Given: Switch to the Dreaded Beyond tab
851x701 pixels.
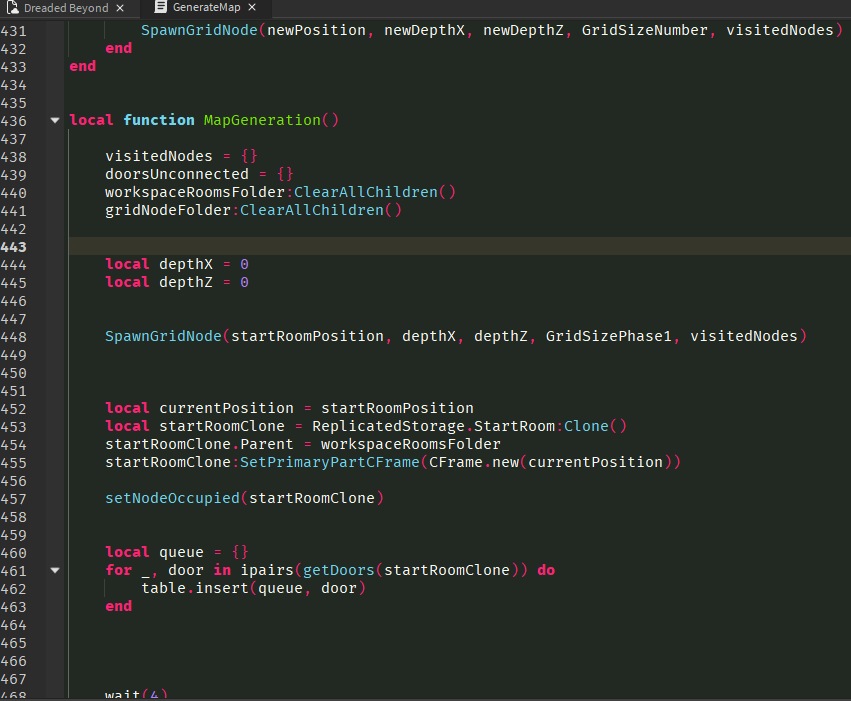Looking at the screenshot, I should (x=66, y=8).
